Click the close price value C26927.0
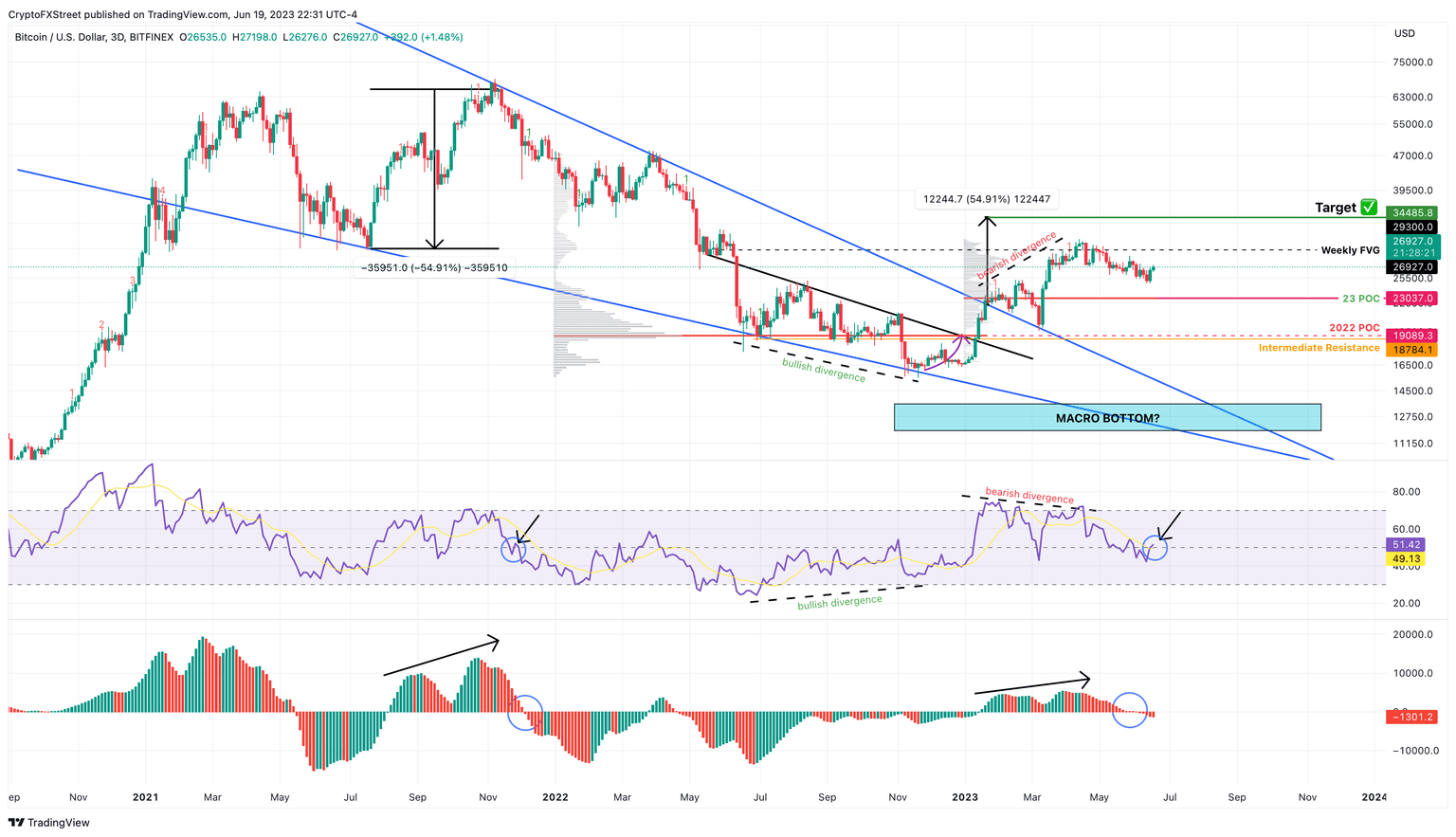Image resolution: width=1456 pixels, height=837 pixels. click(355, 39)
